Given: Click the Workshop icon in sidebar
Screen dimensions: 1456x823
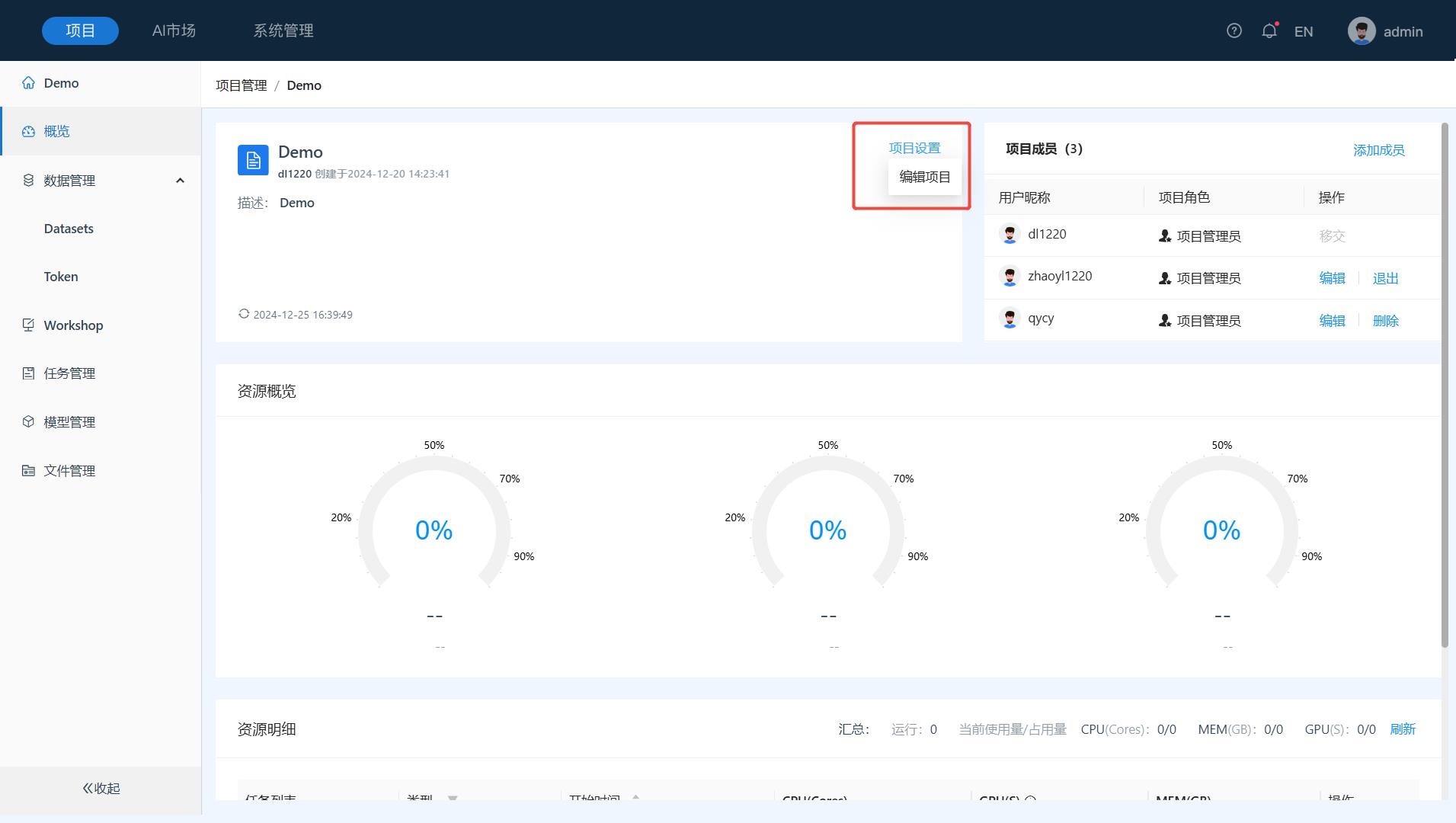Looking at the screenshot, I should pos(29,325).
